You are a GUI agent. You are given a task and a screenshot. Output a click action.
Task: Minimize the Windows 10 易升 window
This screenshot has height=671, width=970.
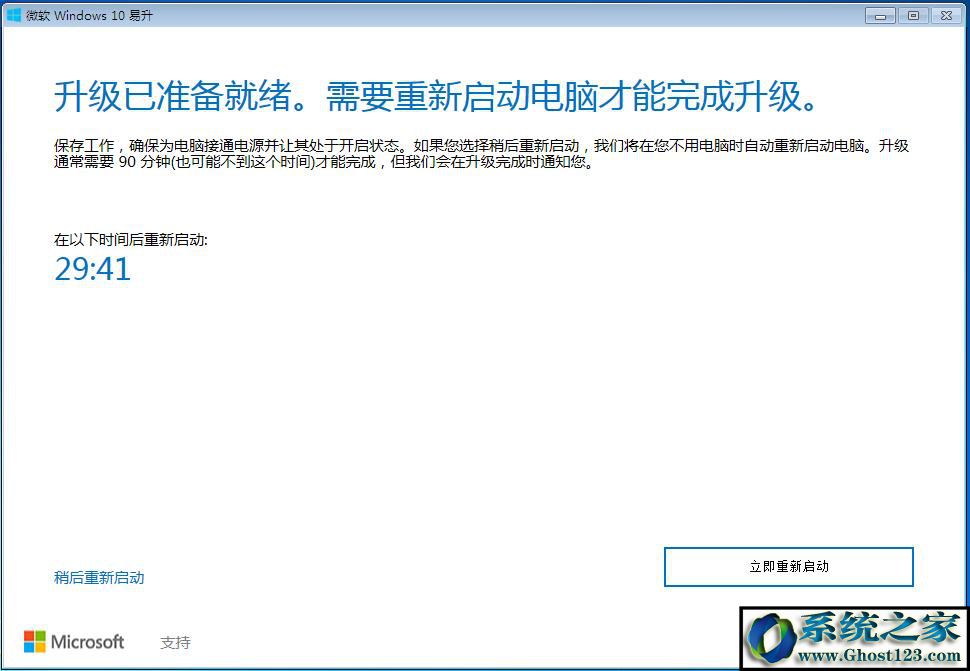[880, 16]
